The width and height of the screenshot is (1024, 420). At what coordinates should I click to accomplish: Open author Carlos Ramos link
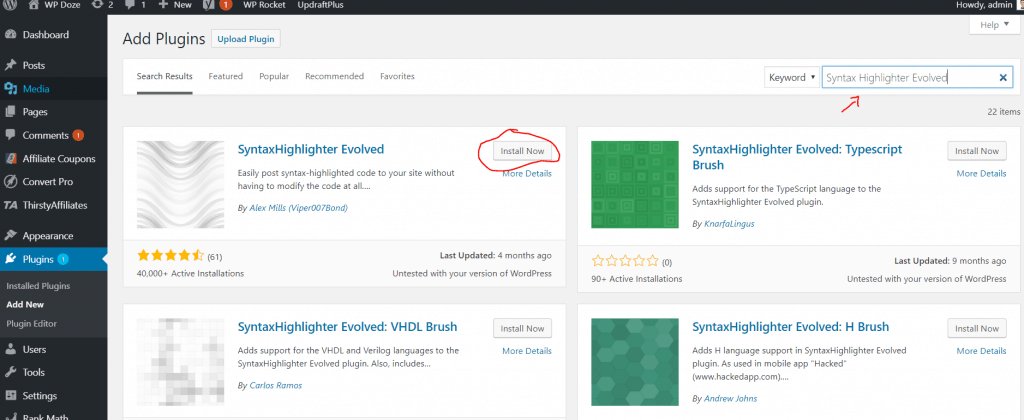(276, 385)
